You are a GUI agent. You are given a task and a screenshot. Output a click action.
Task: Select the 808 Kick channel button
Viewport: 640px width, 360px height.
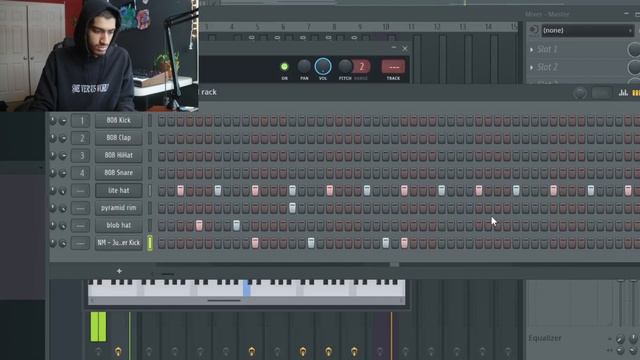[x=119, y=120]
